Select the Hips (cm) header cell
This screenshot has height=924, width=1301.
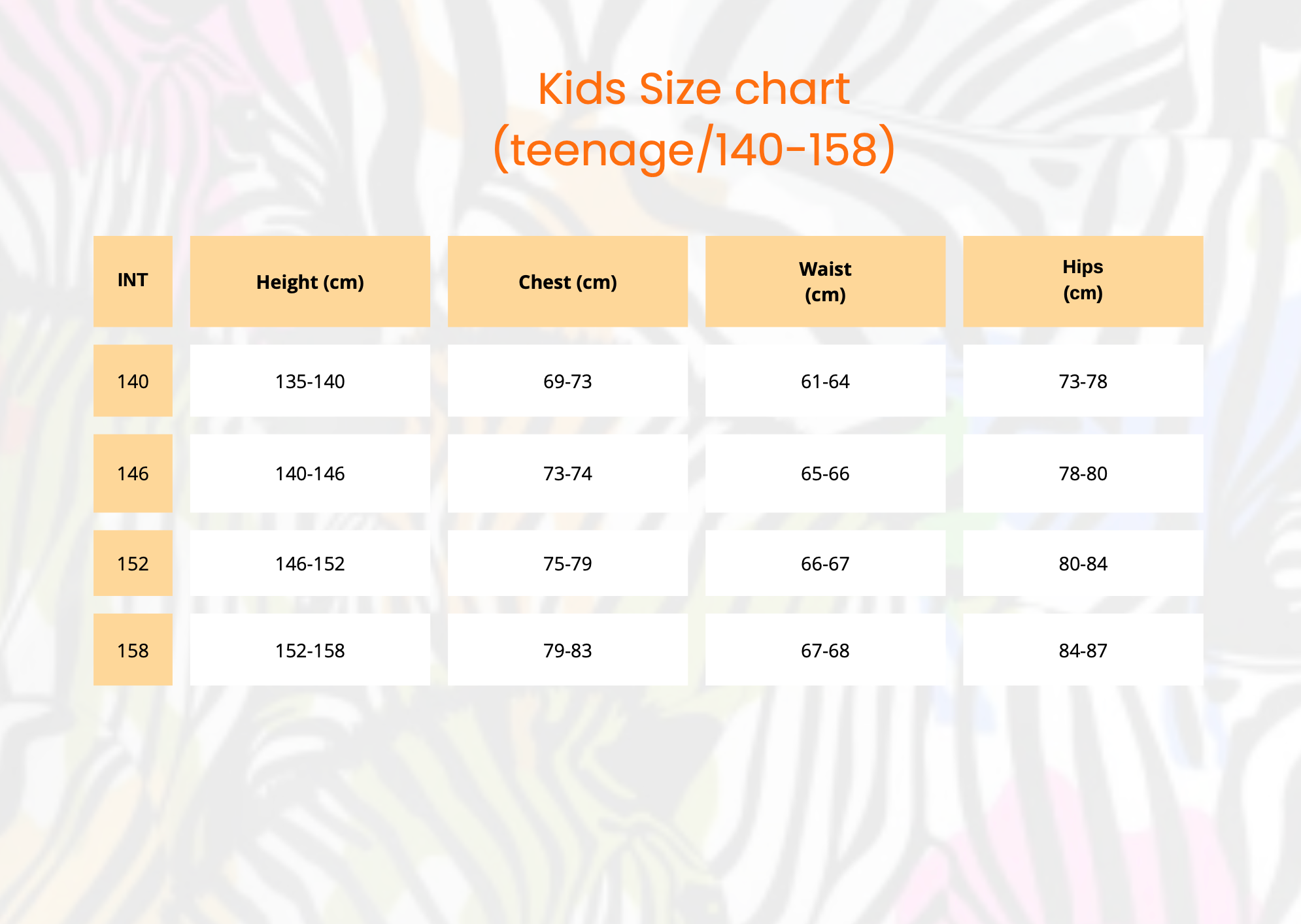point(1083,280)
